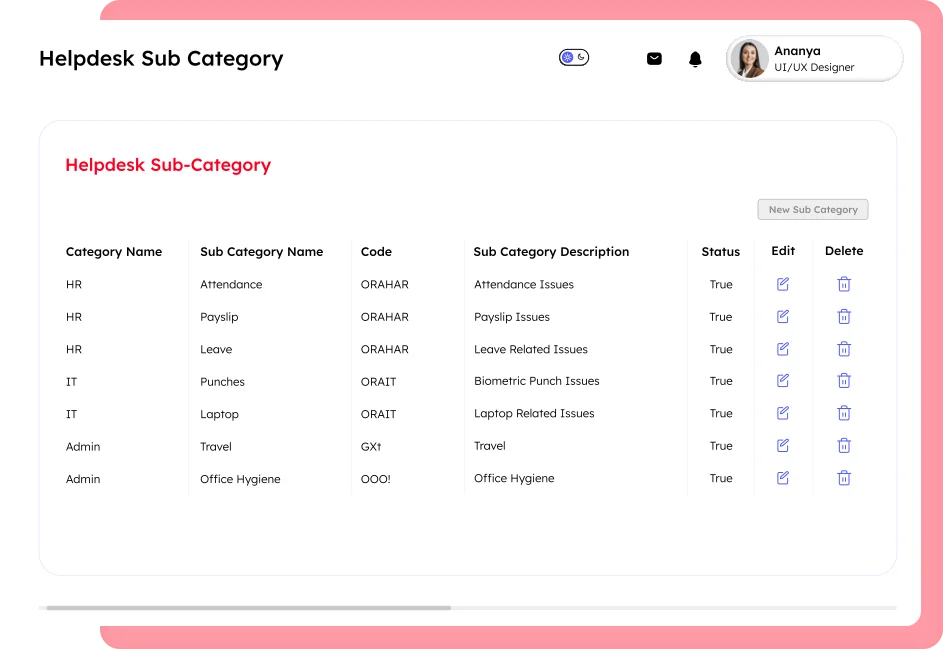Edit the Leave sub category

pyautogui.click(x=782, y=348)
